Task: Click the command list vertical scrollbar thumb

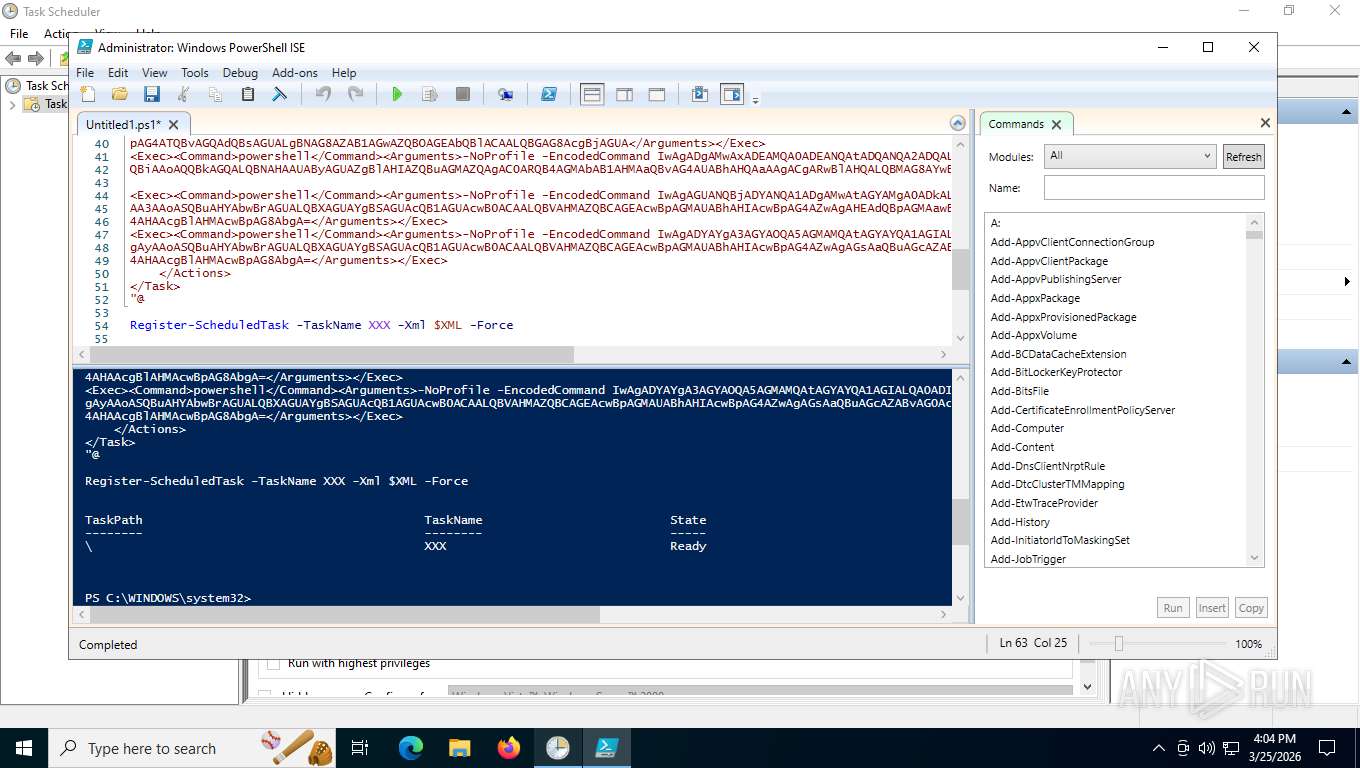Action: click(x=1254, y=235)
